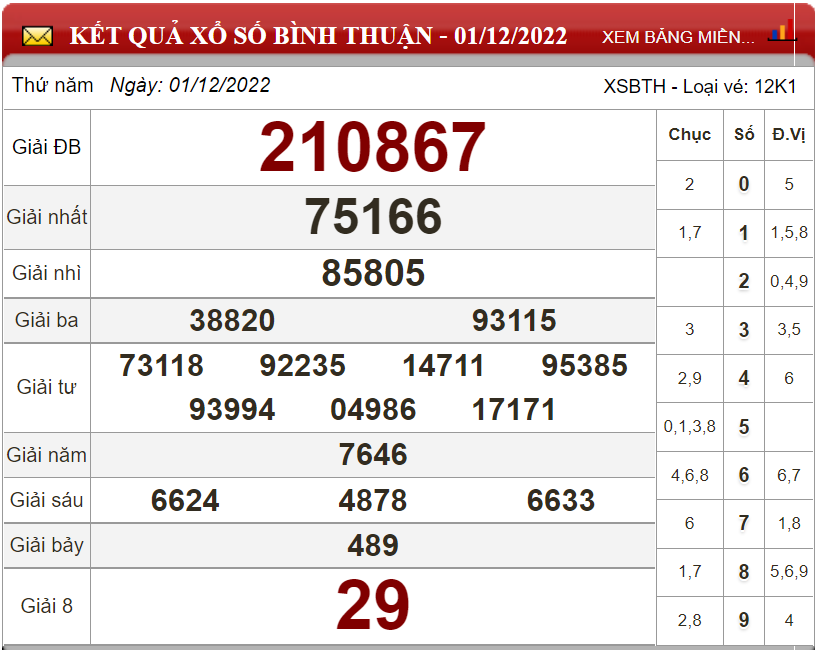Click Đ.Vị cell showing 6,7
Image resolution: width=818 pixels, height=650 pixels.
pyautogui.click(x=789, y=475)
